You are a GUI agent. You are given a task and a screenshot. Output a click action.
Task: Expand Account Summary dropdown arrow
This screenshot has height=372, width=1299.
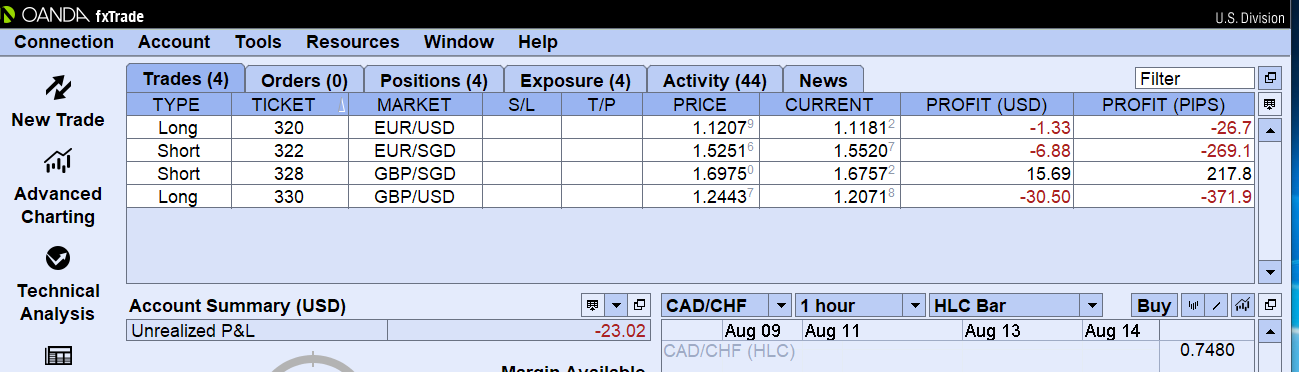616,305
